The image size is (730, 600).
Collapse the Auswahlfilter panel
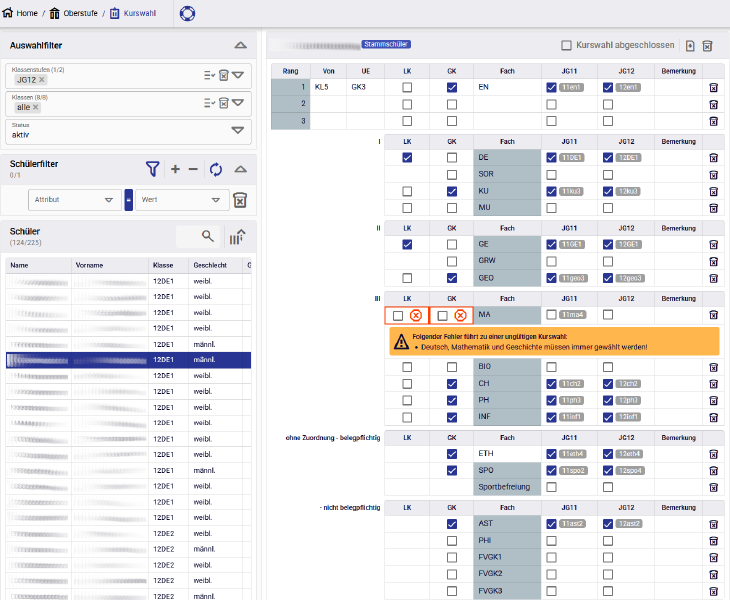coord(240,46)
